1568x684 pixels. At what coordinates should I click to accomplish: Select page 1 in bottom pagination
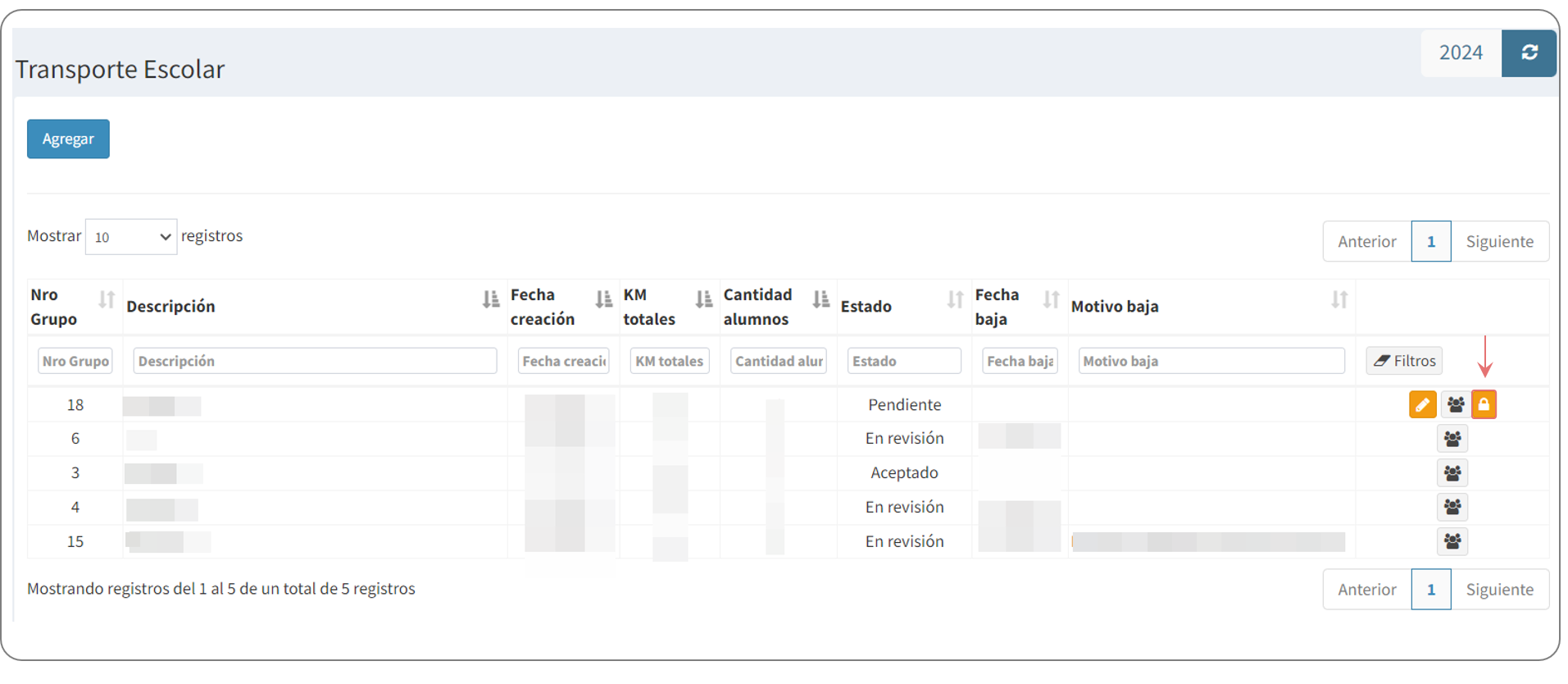[1430, 590]
